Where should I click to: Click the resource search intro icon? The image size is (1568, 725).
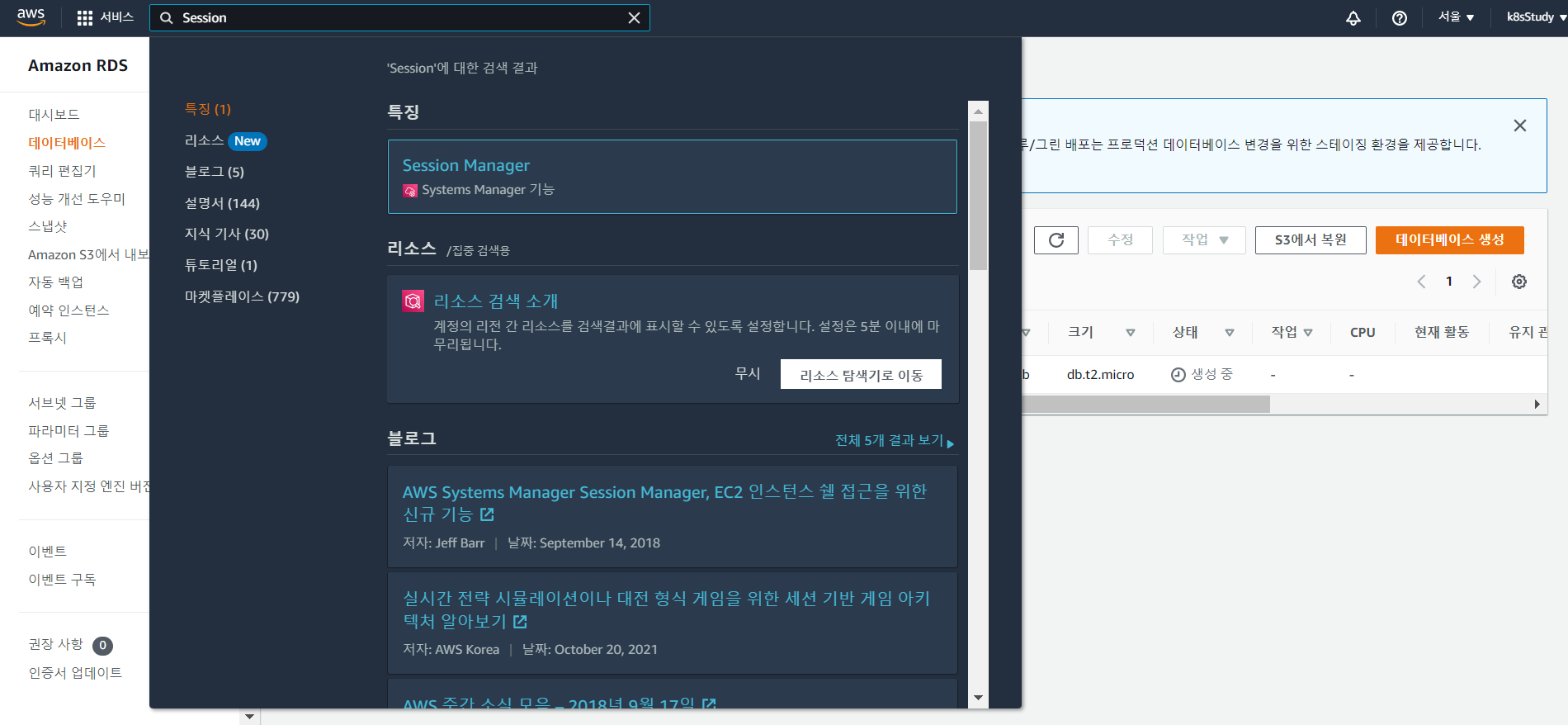tap(413, 301)
